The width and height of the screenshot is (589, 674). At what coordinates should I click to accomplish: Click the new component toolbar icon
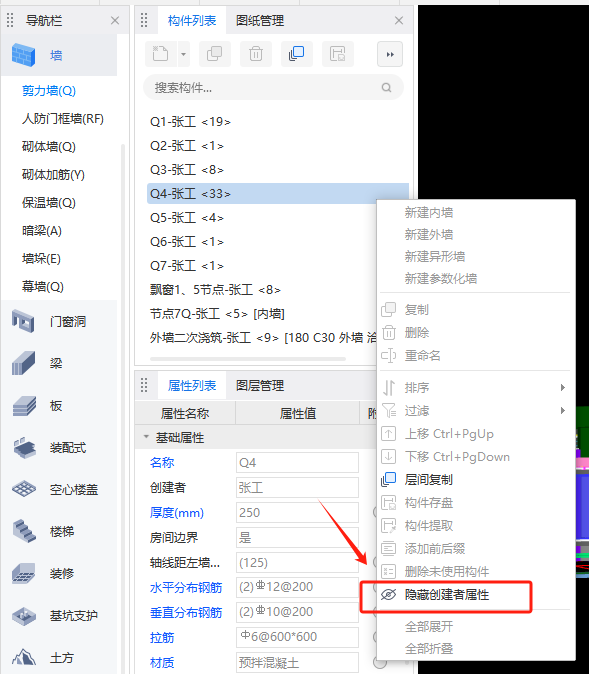(161, 54)
